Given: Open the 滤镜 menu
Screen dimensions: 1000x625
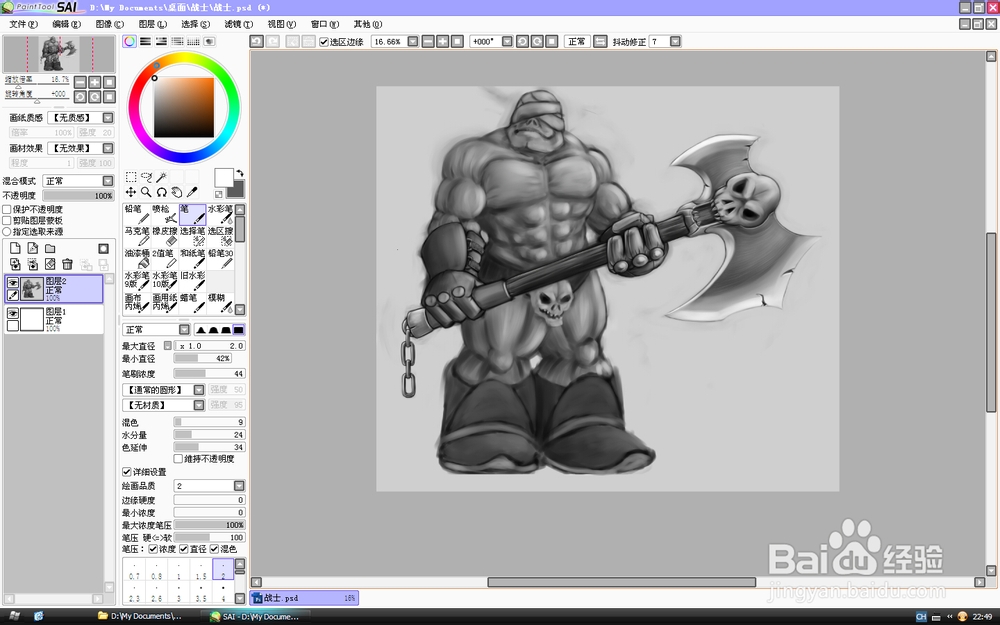Looking at the screenshot, I should click(239, 24).
